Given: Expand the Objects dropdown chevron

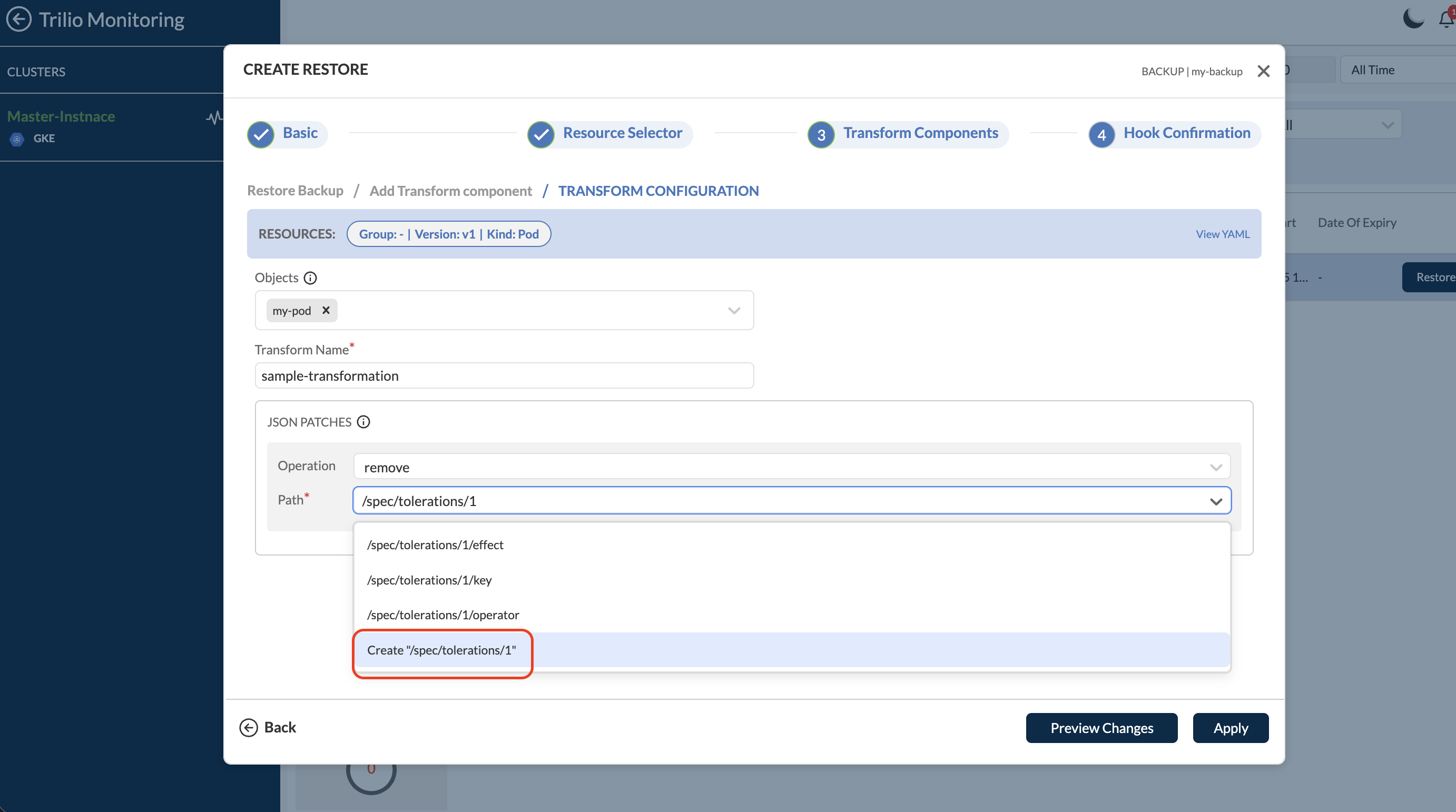Looking at the screenshot, I should click(x=734, y=311).
